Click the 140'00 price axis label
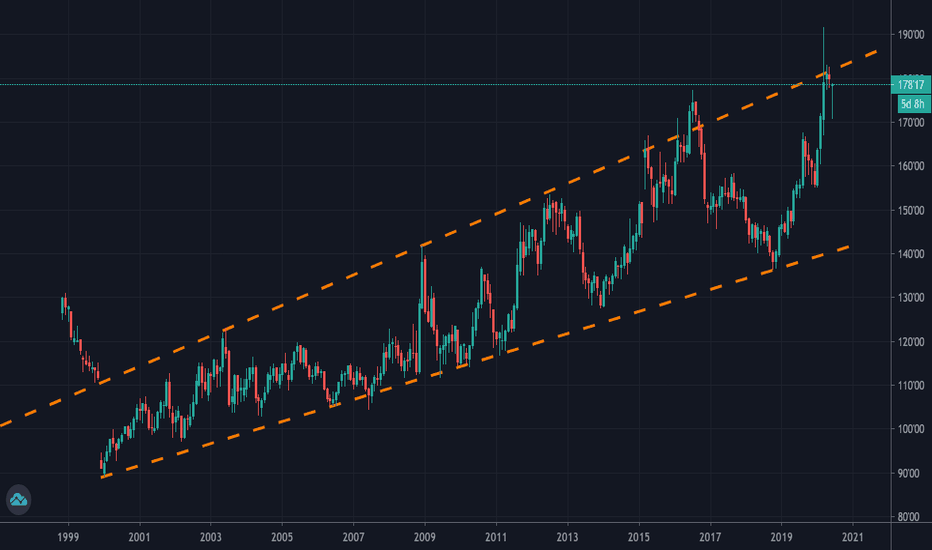Screen dimensions: 932x550 (x=911, y=254)
